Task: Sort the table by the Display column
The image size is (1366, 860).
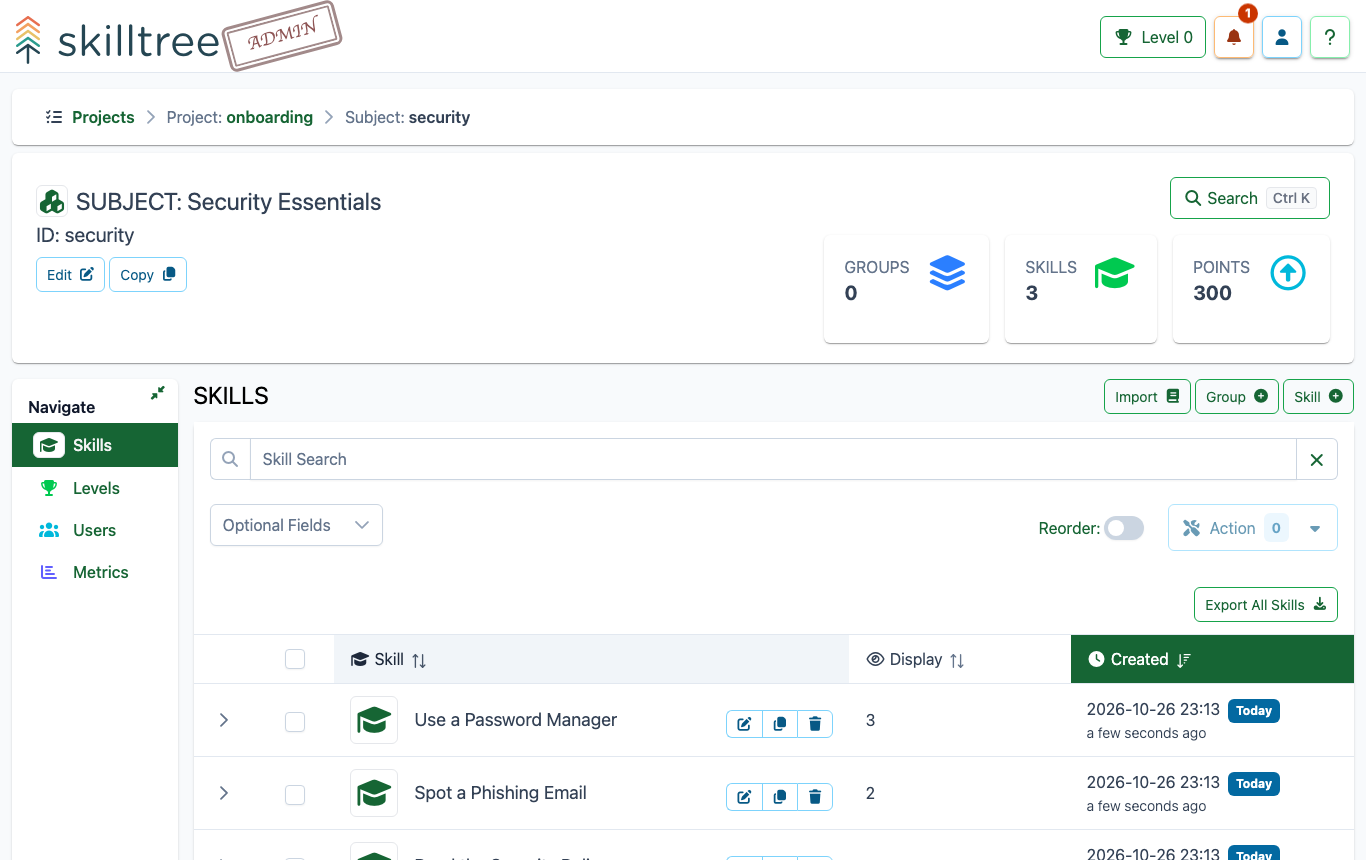Action: [x=960, y=659]
